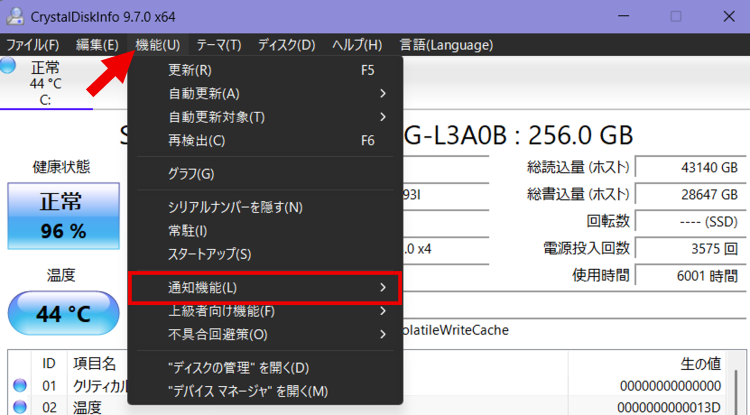
Task: Click the 3575 回 power-on count field
Action: point(690,249)
